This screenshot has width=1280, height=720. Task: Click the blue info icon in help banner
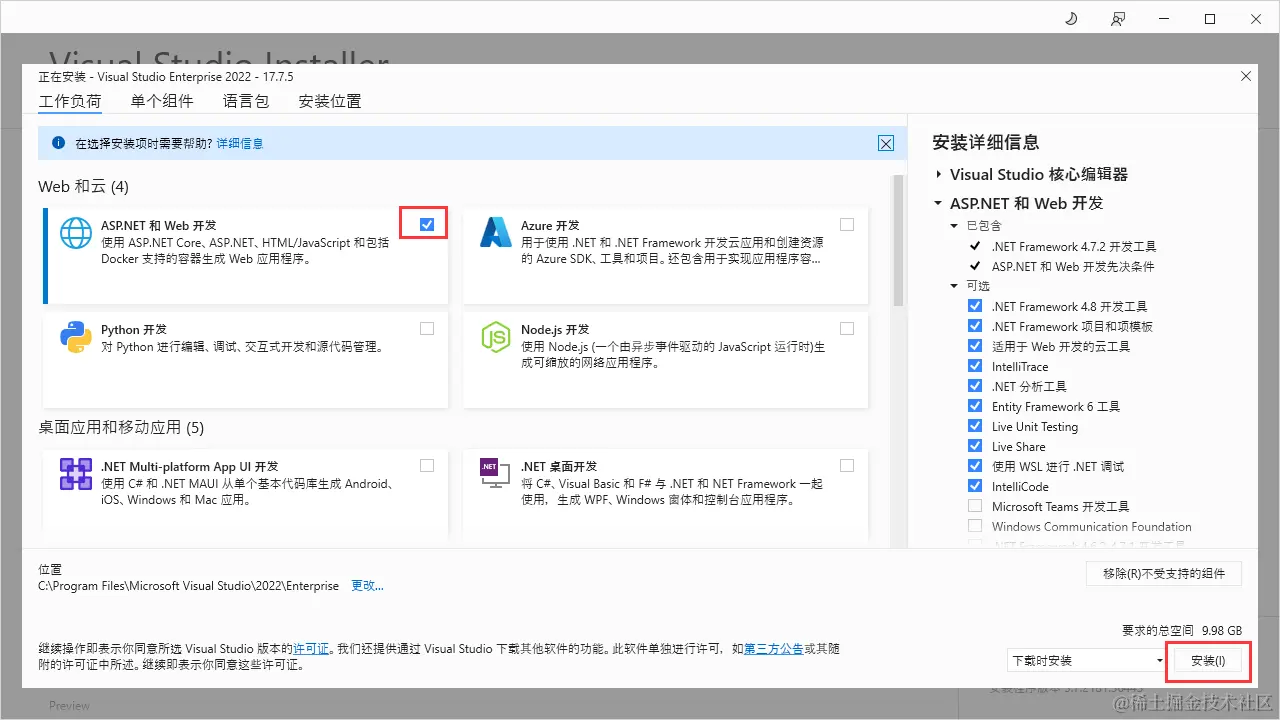click(59, 143)
